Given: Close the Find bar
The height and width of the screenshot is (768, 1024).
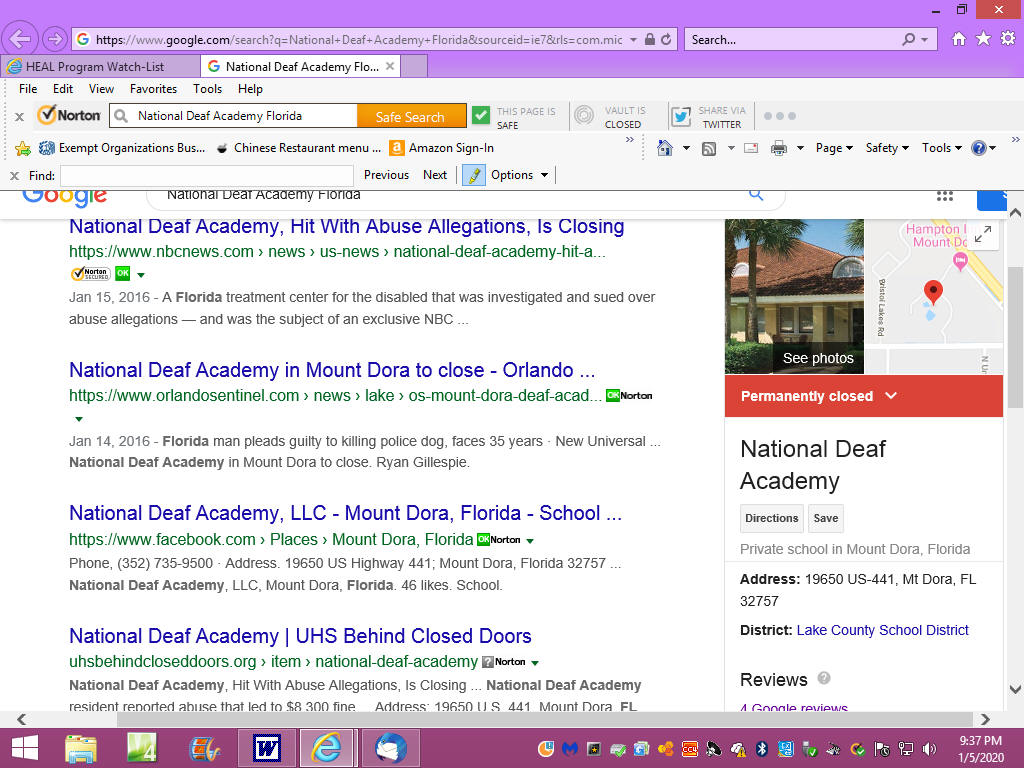Looking at the screenshot, I should [x=14, y=176].
